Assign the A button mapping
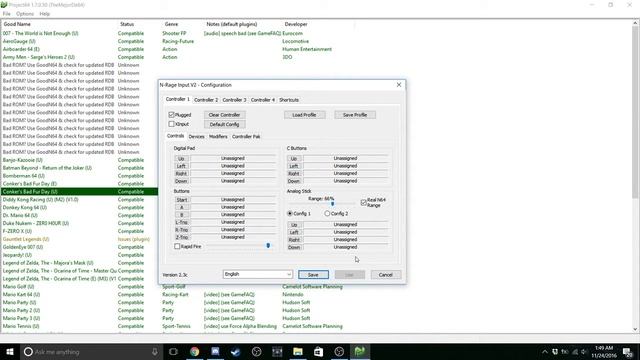 (182, 207)
